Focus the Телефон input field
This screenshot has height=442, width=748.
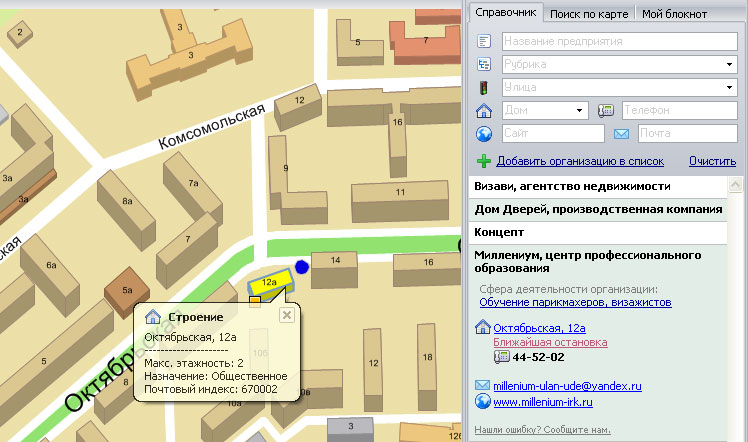tap(680, 110)
